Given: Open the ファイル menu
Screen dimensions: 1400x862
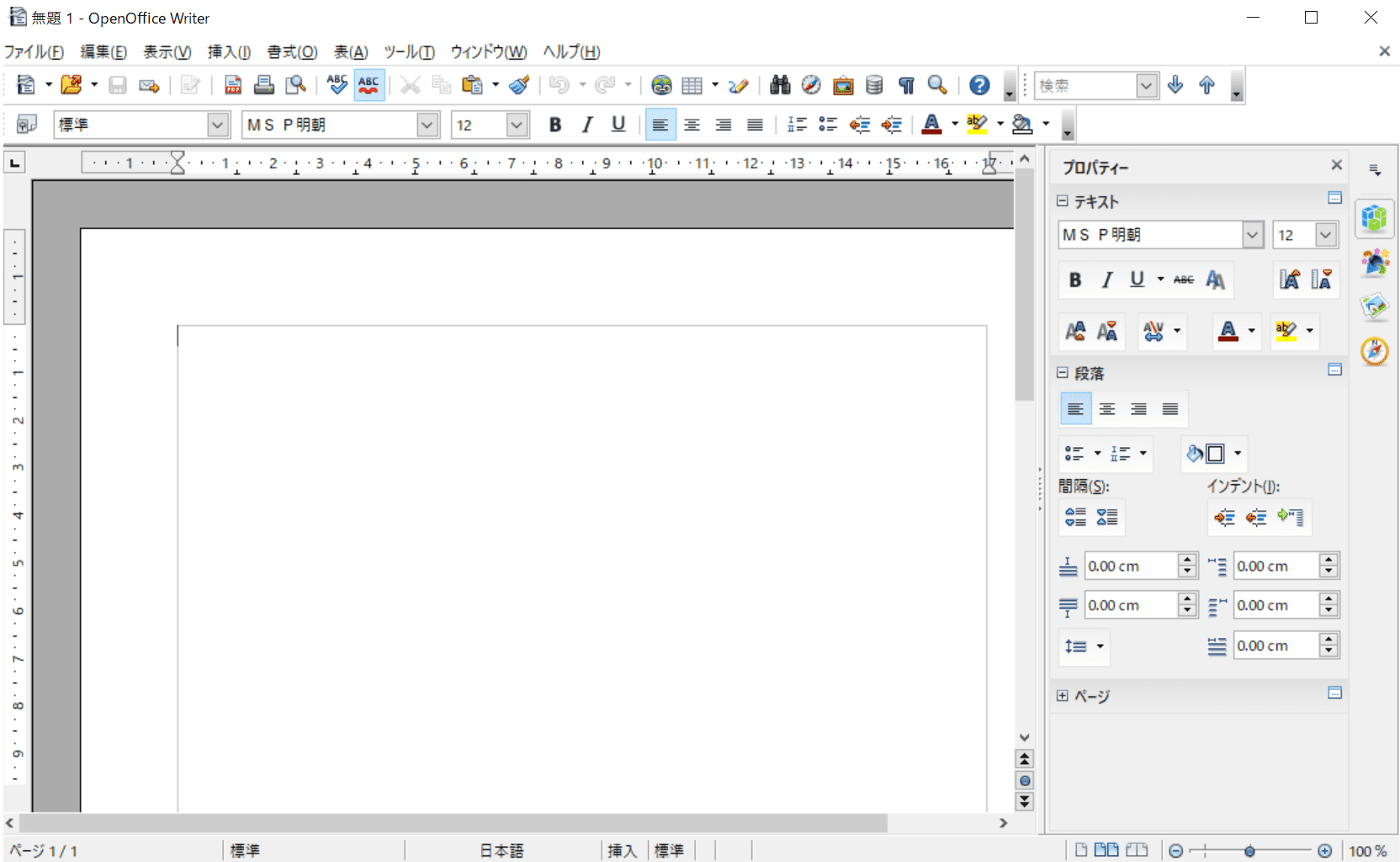Looking at the screenshot, I should [34, 52].
